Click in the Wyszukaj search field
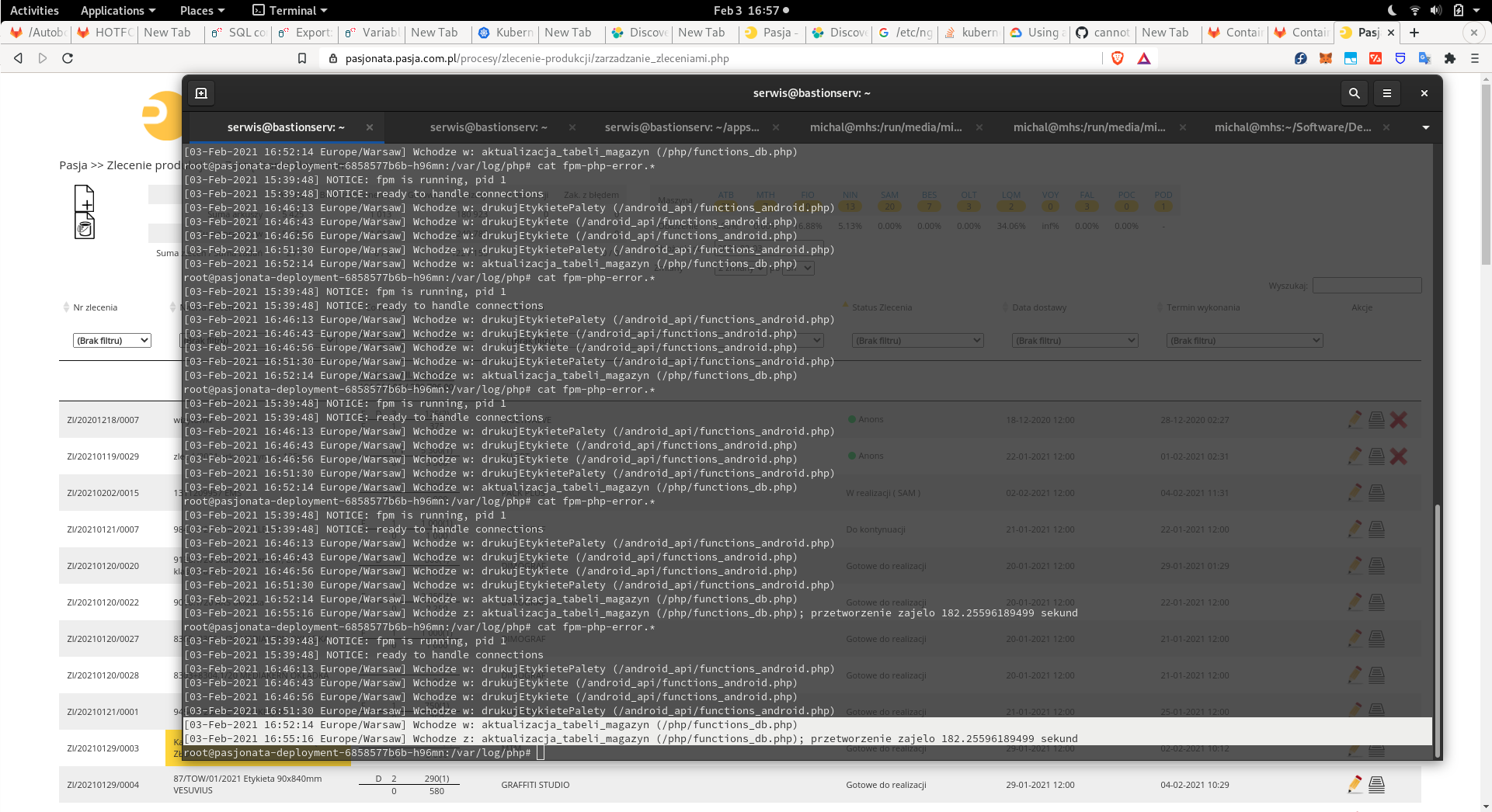 click(x=1367, y=286)
